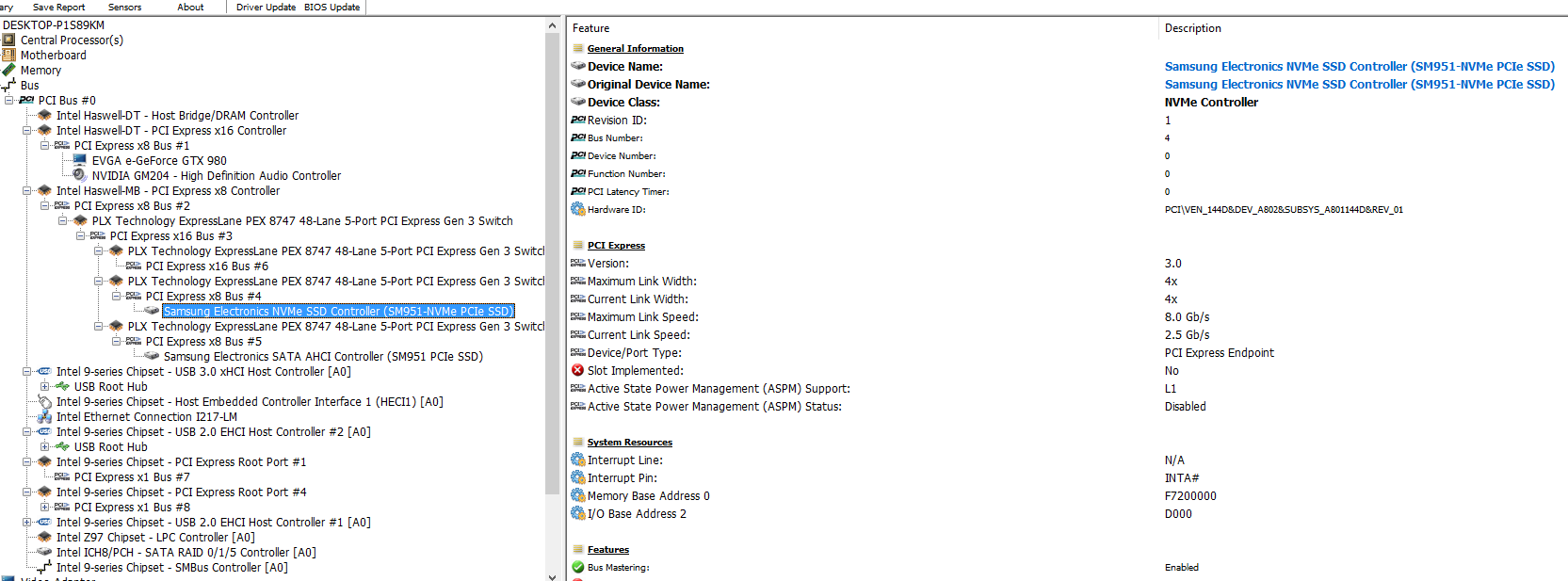This screenshot has height=581, width=1568.
Task: Click the SMBus Controller icon
Action: click(44, 568)
